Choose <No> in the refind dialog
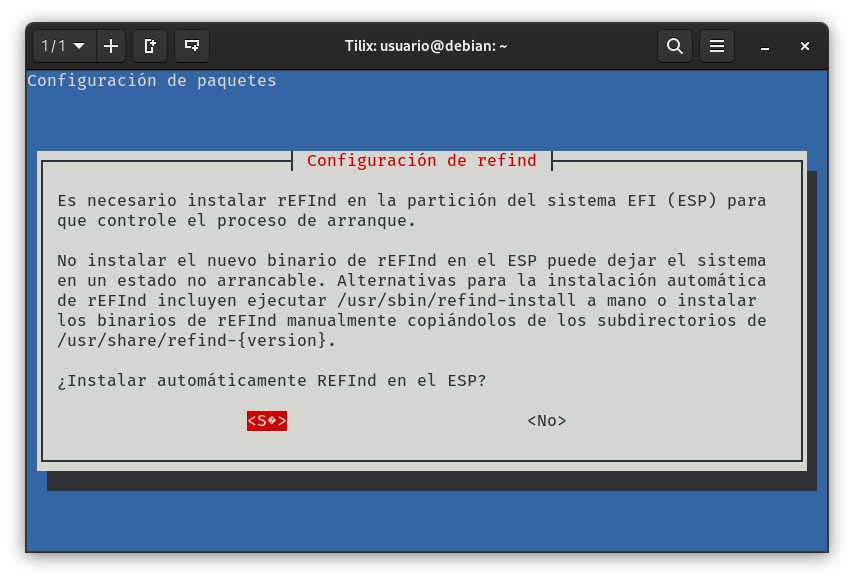Screen dimensions: 854x581 click(547, 421)
